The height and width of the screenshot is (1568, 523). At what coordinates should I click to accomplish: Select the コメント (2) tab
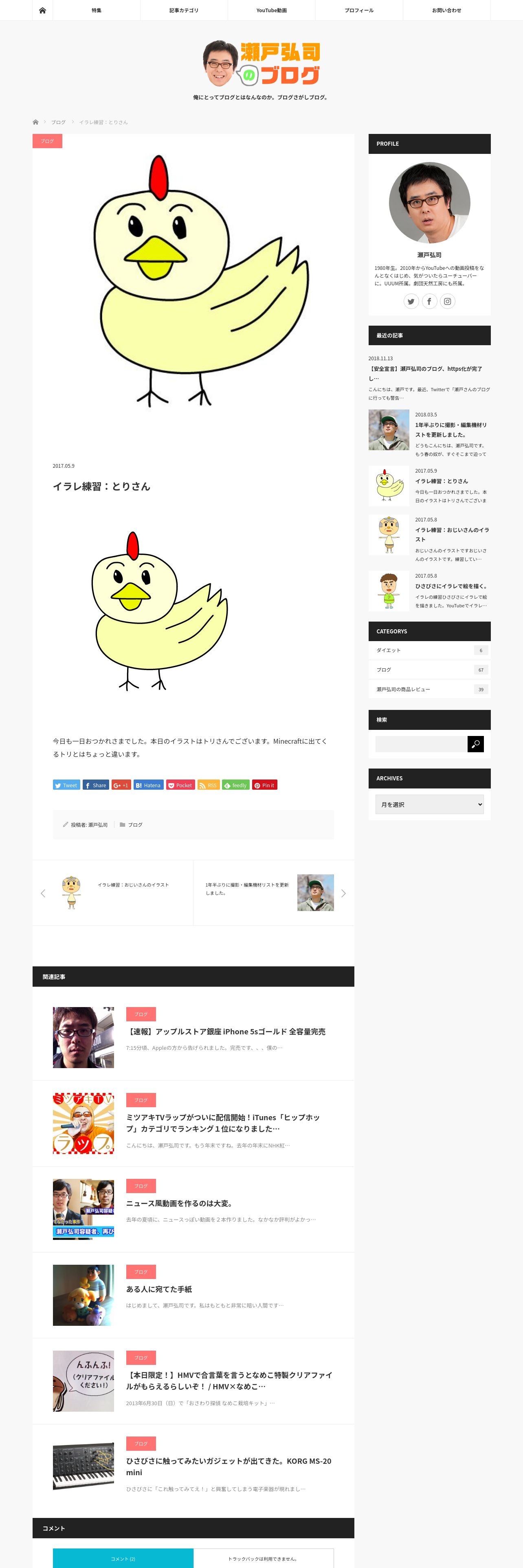pos(123,1558)
